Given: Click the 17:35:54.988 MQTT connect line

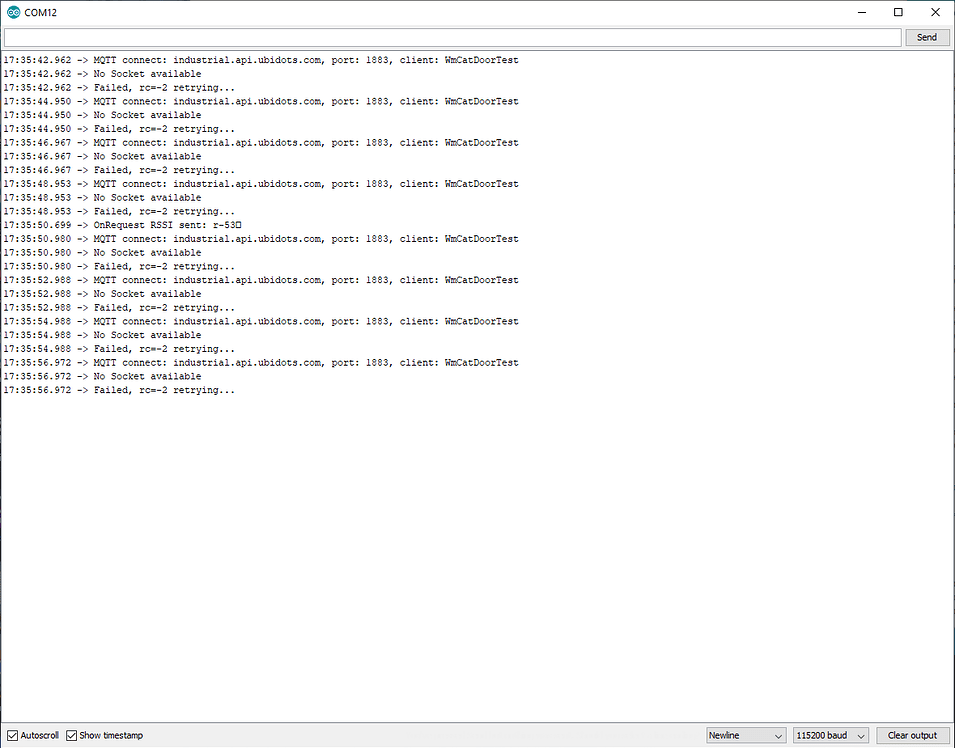Looking at the screenshot, I should click(x=261, y=322).
